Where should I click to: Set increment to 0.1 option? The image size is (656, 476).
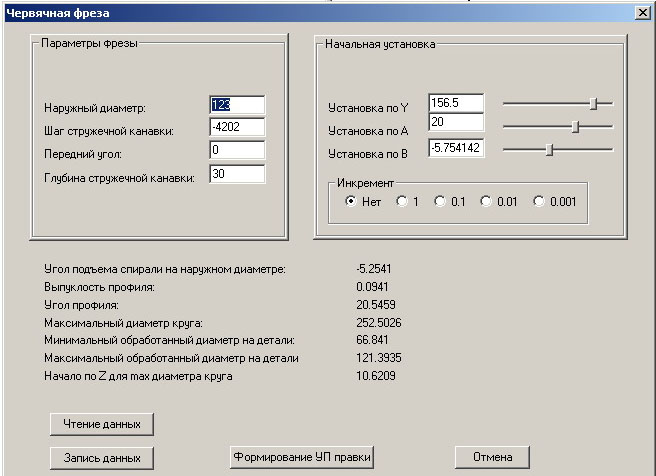click(440, 201)
